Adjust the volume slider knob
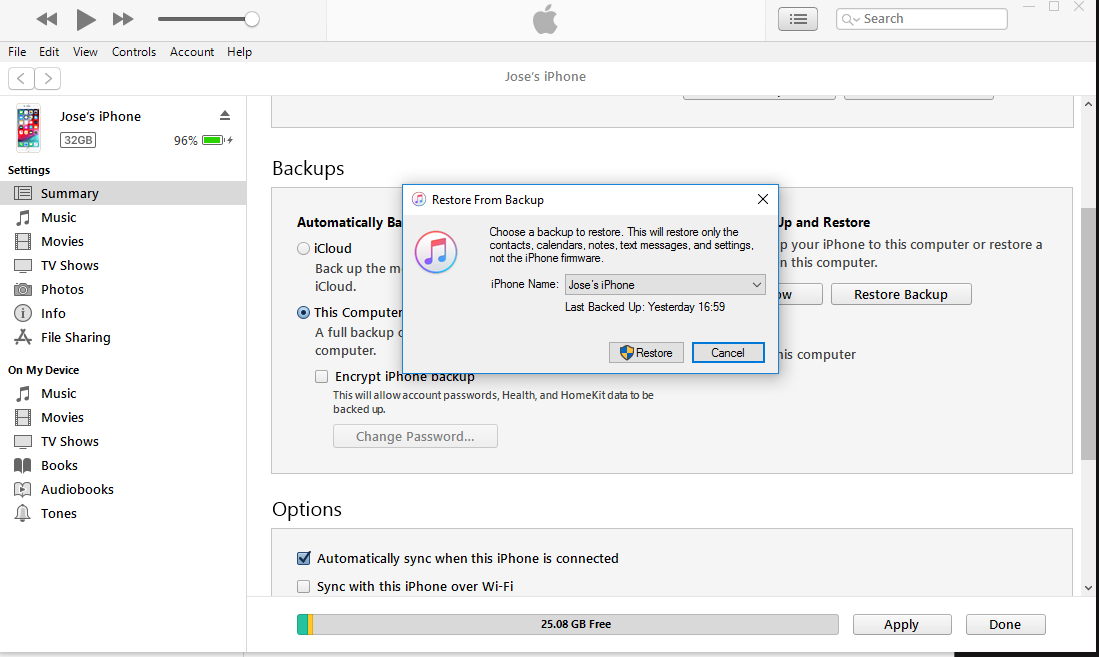 pos(252,19)
